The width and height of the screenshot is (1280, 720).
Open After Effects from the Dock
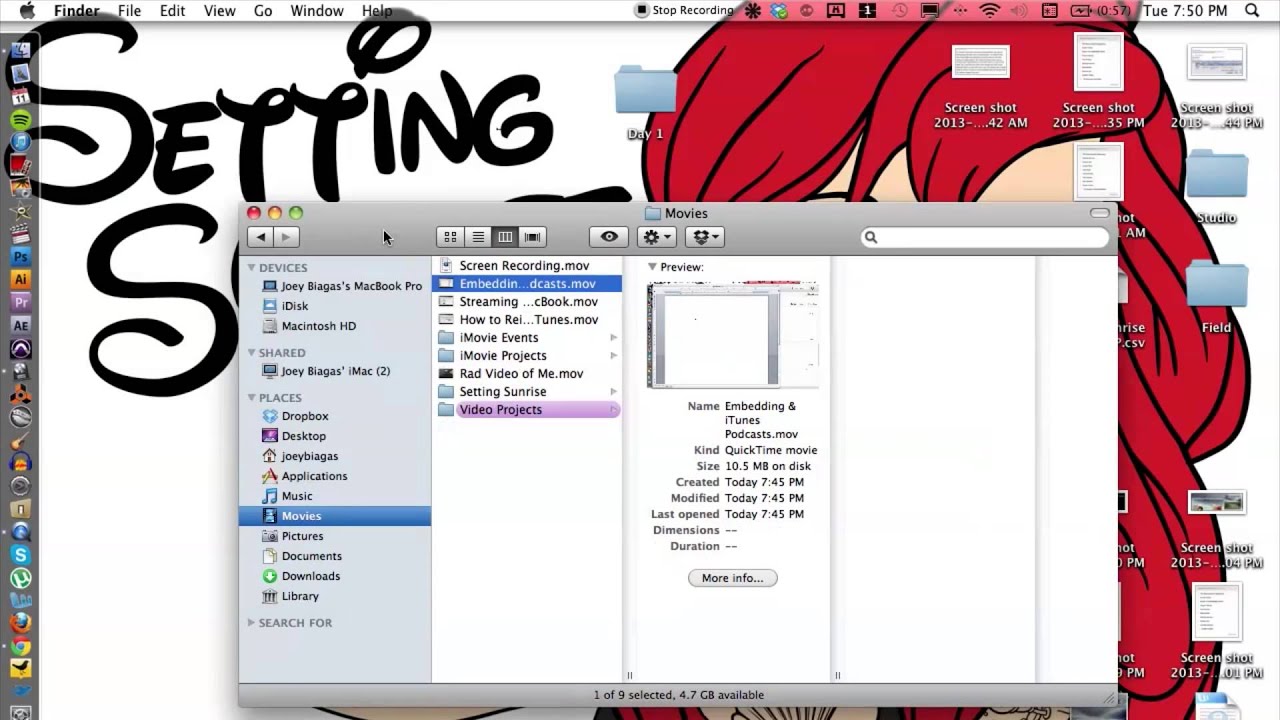20,326
